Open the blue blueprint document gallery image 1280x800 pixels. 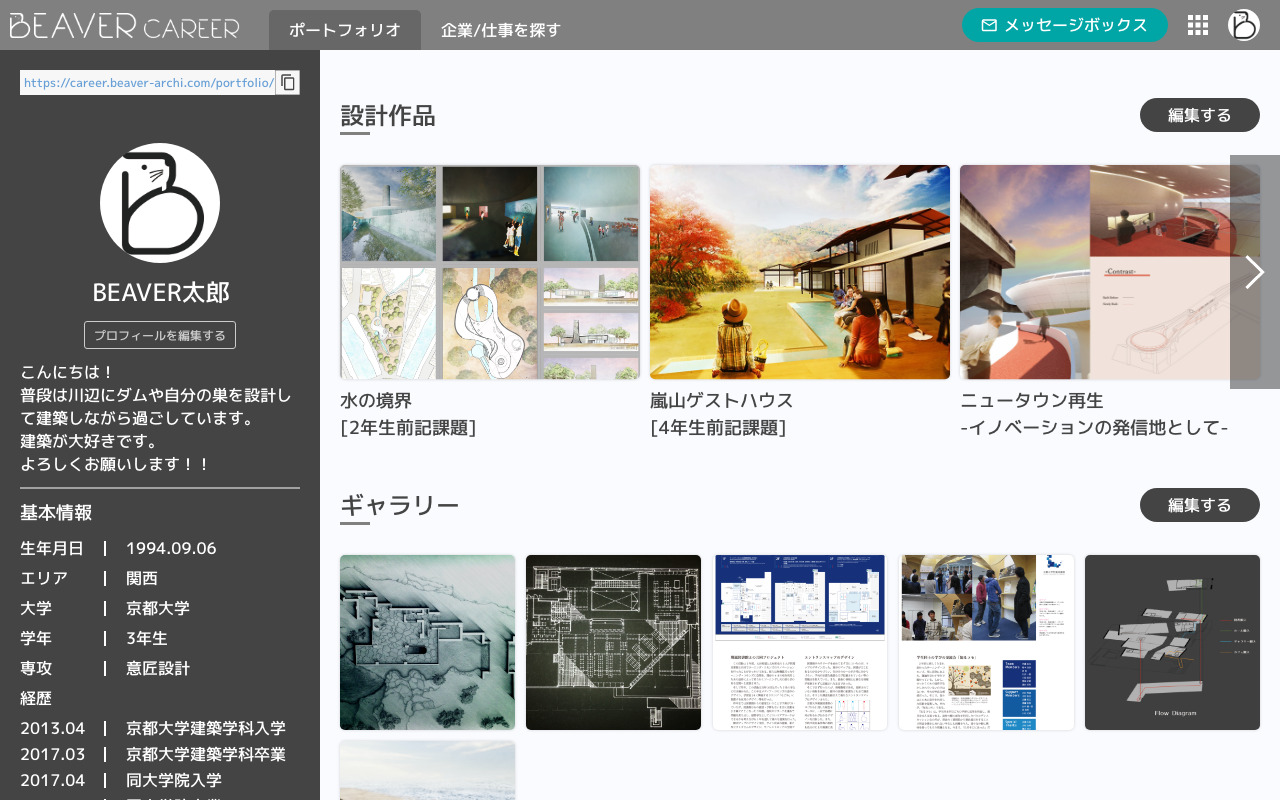click(x=800, y=642)
